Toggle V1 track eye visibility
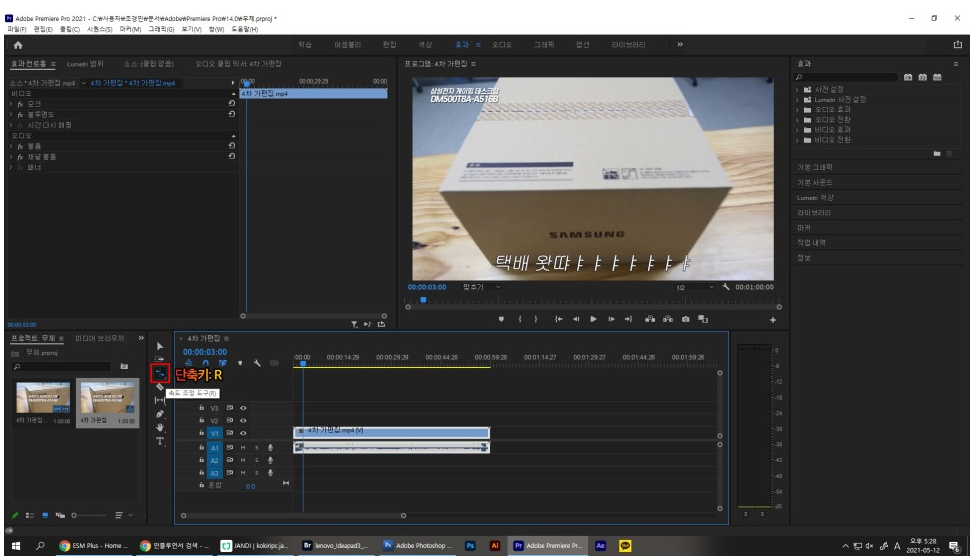Viewport: 974px width, 558px height. click(x=244, y=433)
